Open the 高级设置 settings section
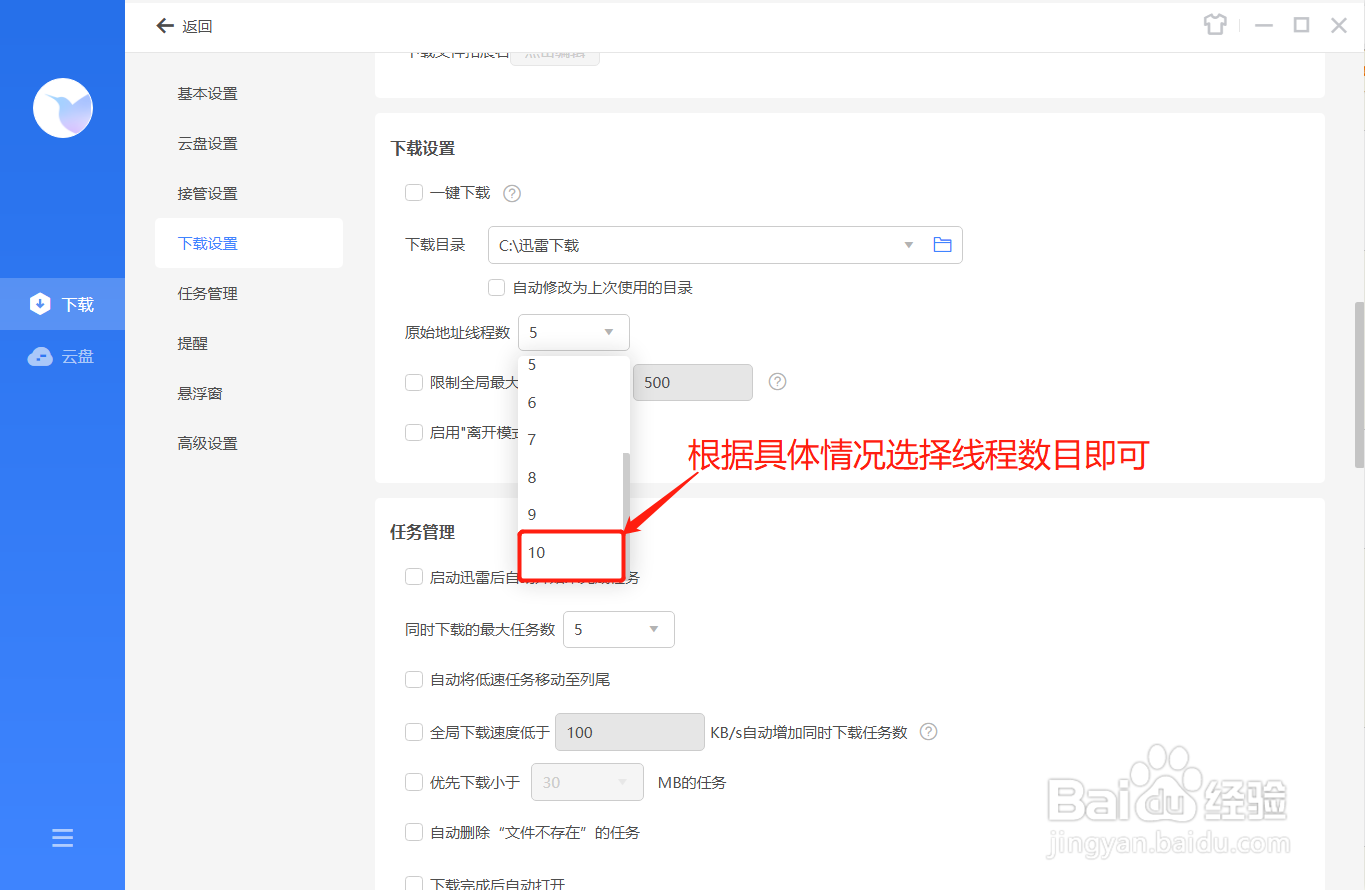The width and height of the screenshot is (1365, 890). coord(208,444)
